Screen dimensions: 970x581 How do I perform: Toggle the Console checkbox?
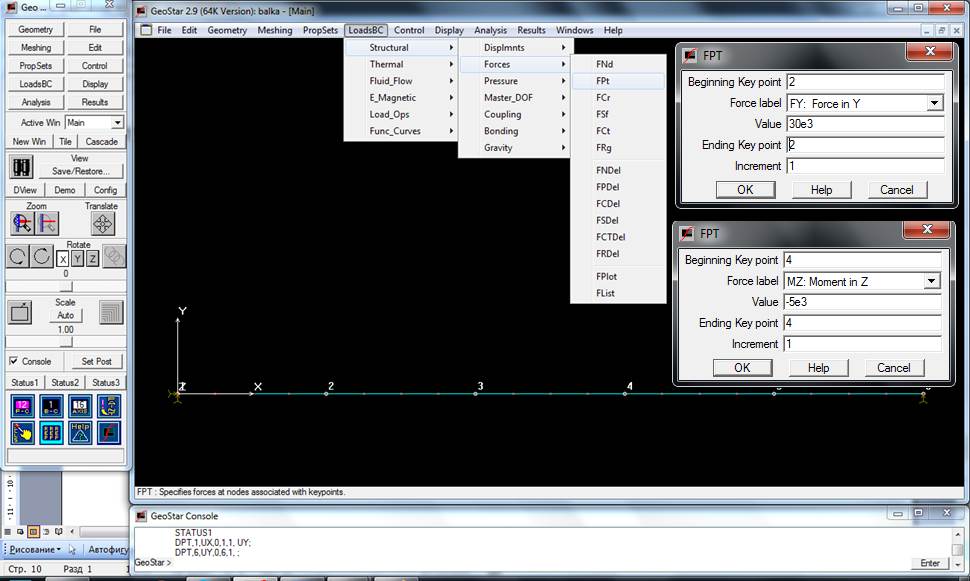(14, 361)
